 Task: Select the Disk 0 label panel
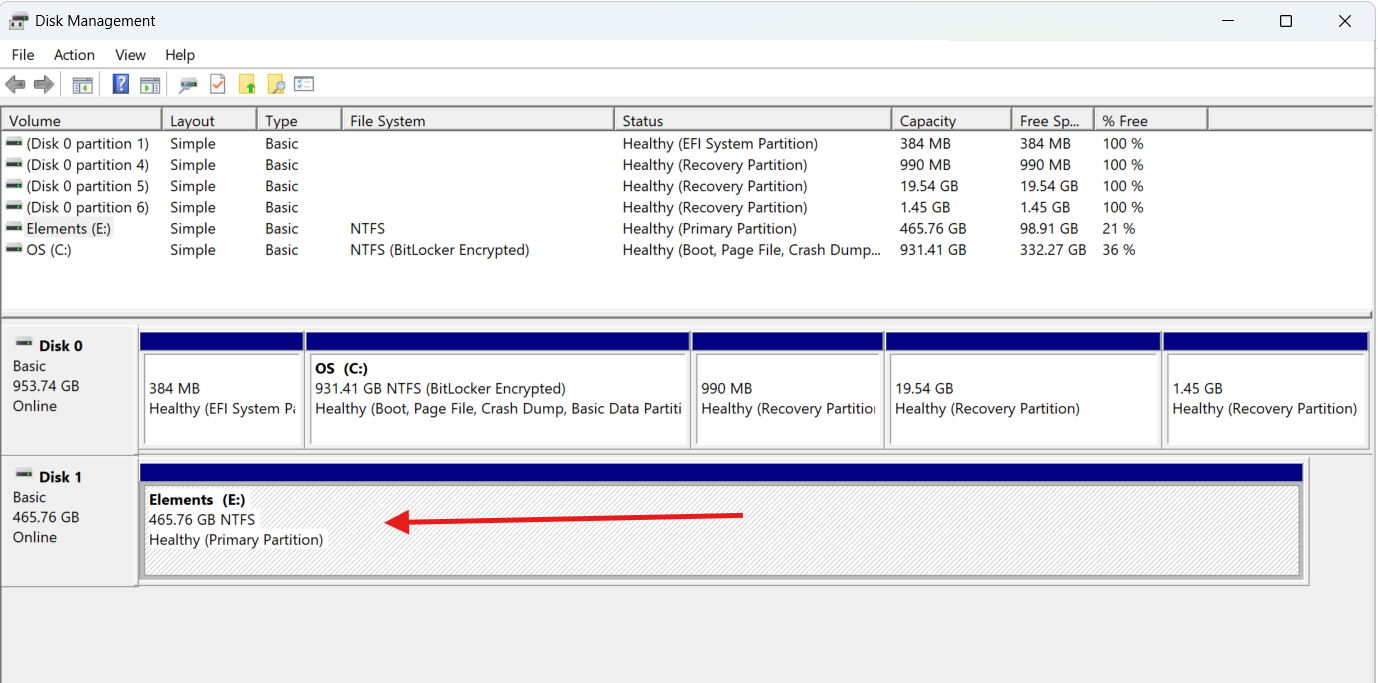[x=69, y=390]
